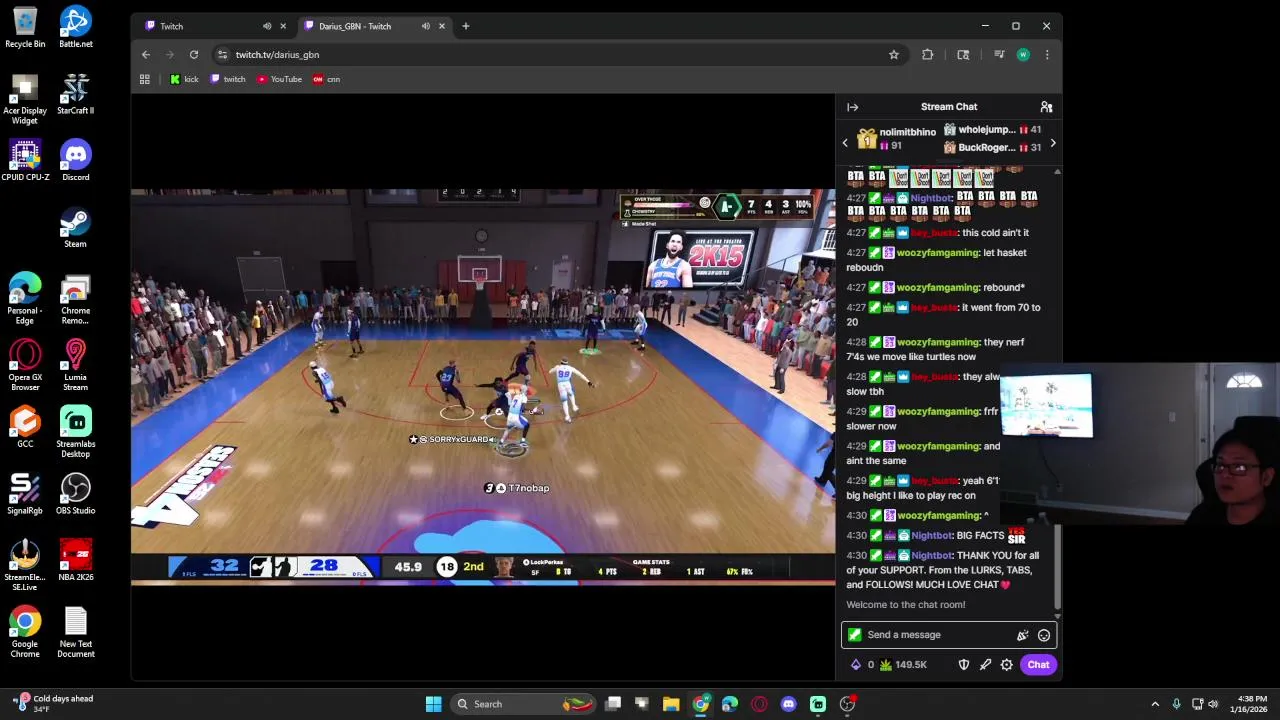Open the chat community users list

(x=1046, y=107)
